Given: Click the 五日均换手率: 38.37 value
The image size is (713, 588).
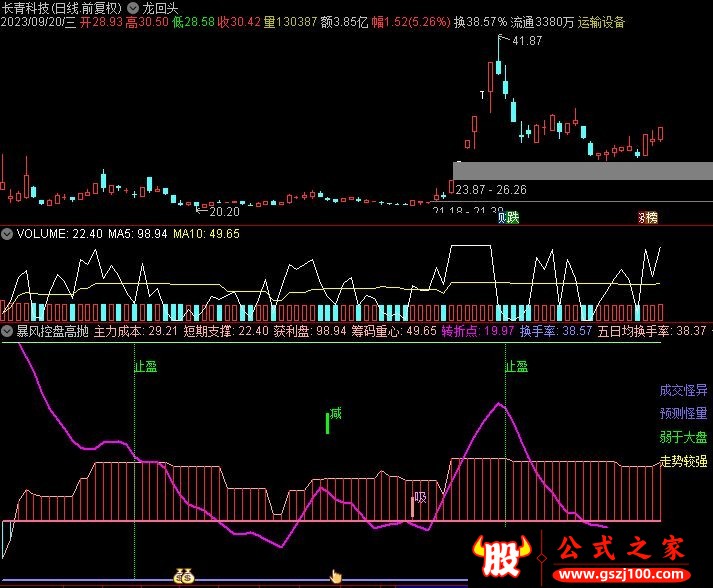Looking at the screenshot, I should [x=652, y=331].
